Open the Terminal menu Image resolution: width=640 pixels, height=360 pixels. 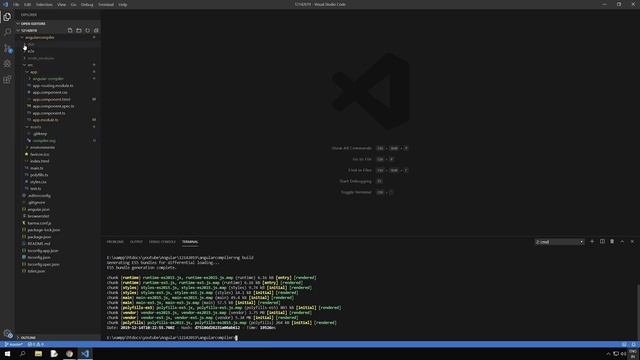pos(106,4)
